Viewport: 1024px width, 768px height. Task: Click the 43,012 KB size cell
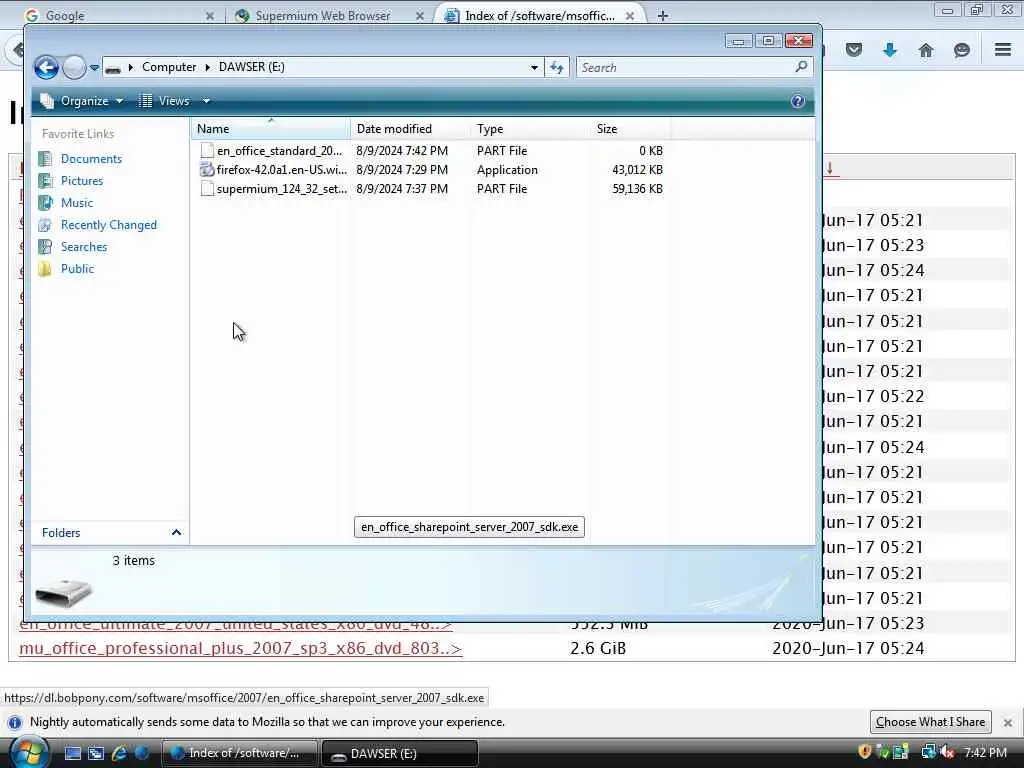(637, 170)
